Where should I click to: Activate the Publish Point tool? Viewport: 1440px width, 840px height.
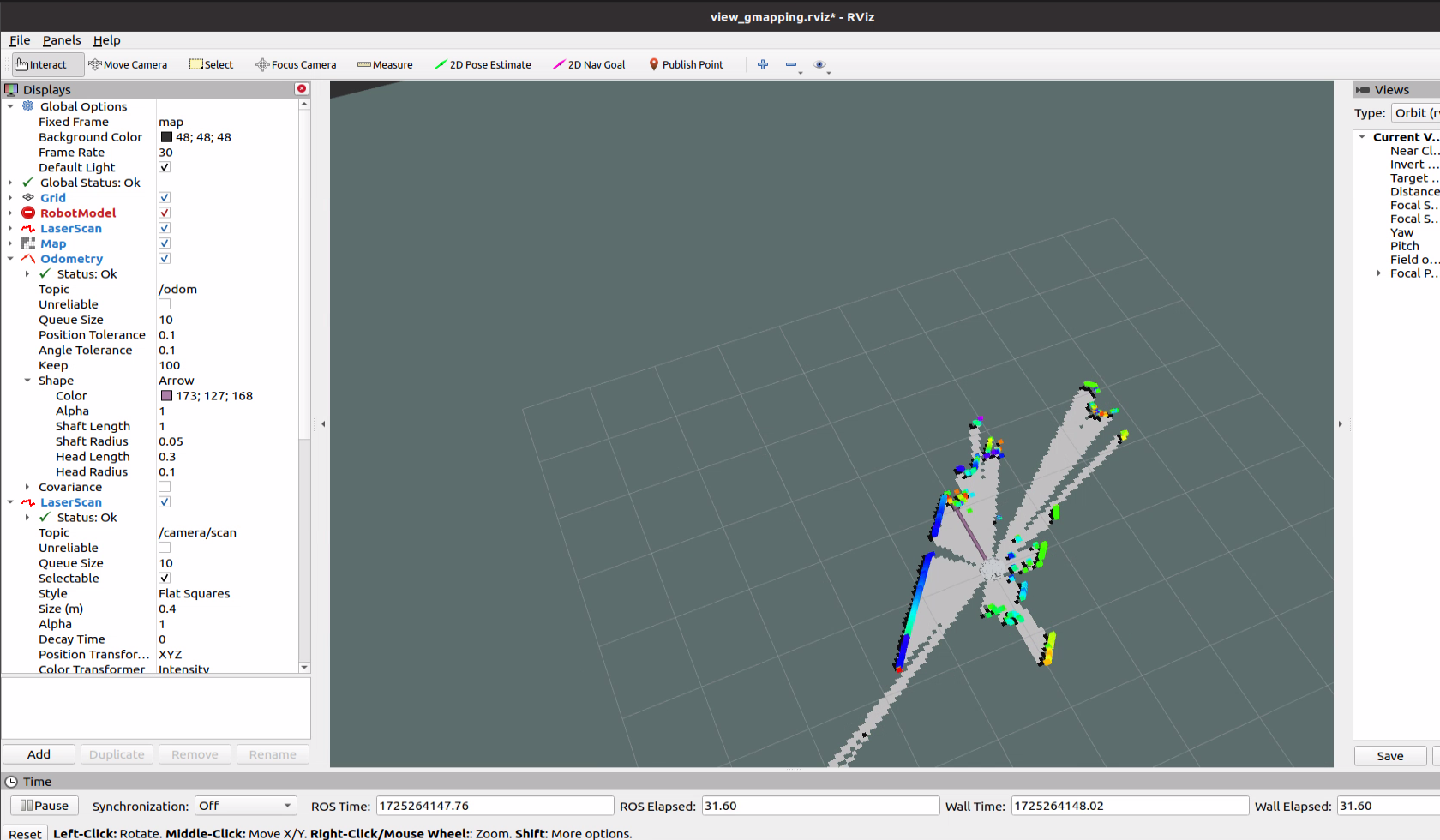click(686, 64)
